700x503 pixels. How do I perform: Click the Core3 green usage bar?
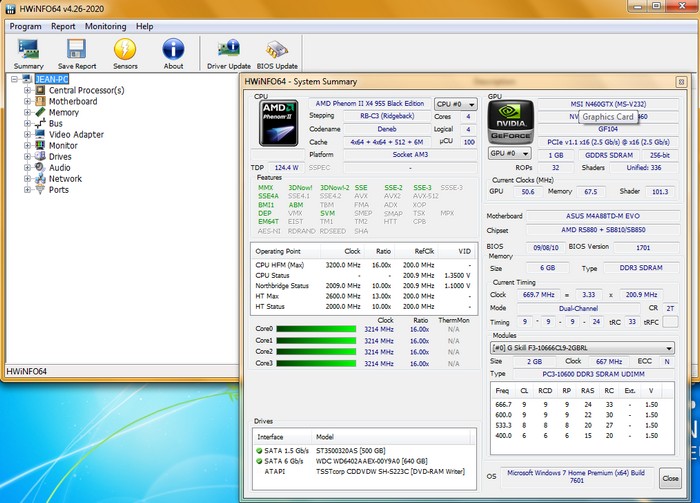coord(316,363)
